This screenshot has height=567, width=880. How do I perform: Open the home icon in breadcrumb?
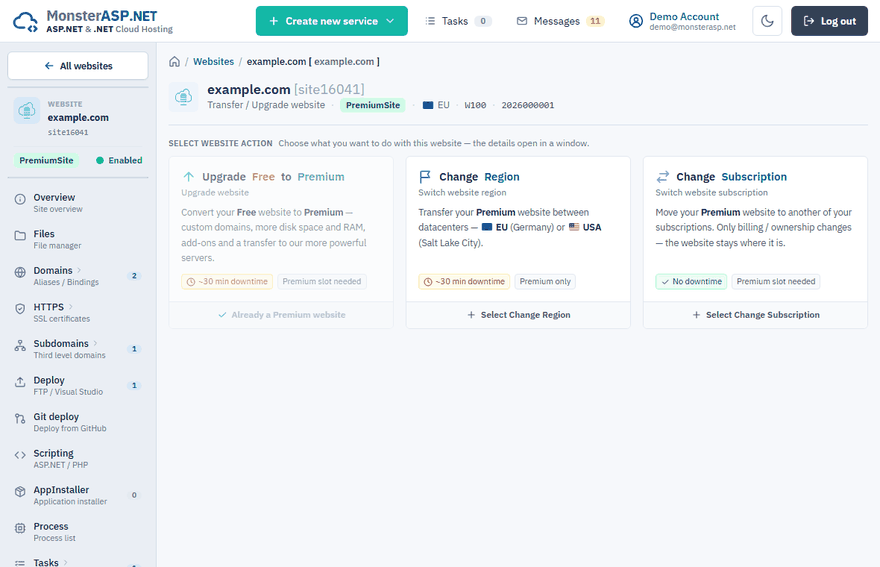tap(175, 62)
